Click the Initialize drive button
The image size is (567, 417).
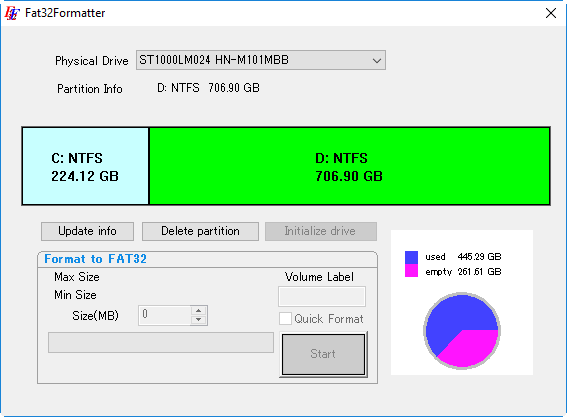tap(321, 231)
